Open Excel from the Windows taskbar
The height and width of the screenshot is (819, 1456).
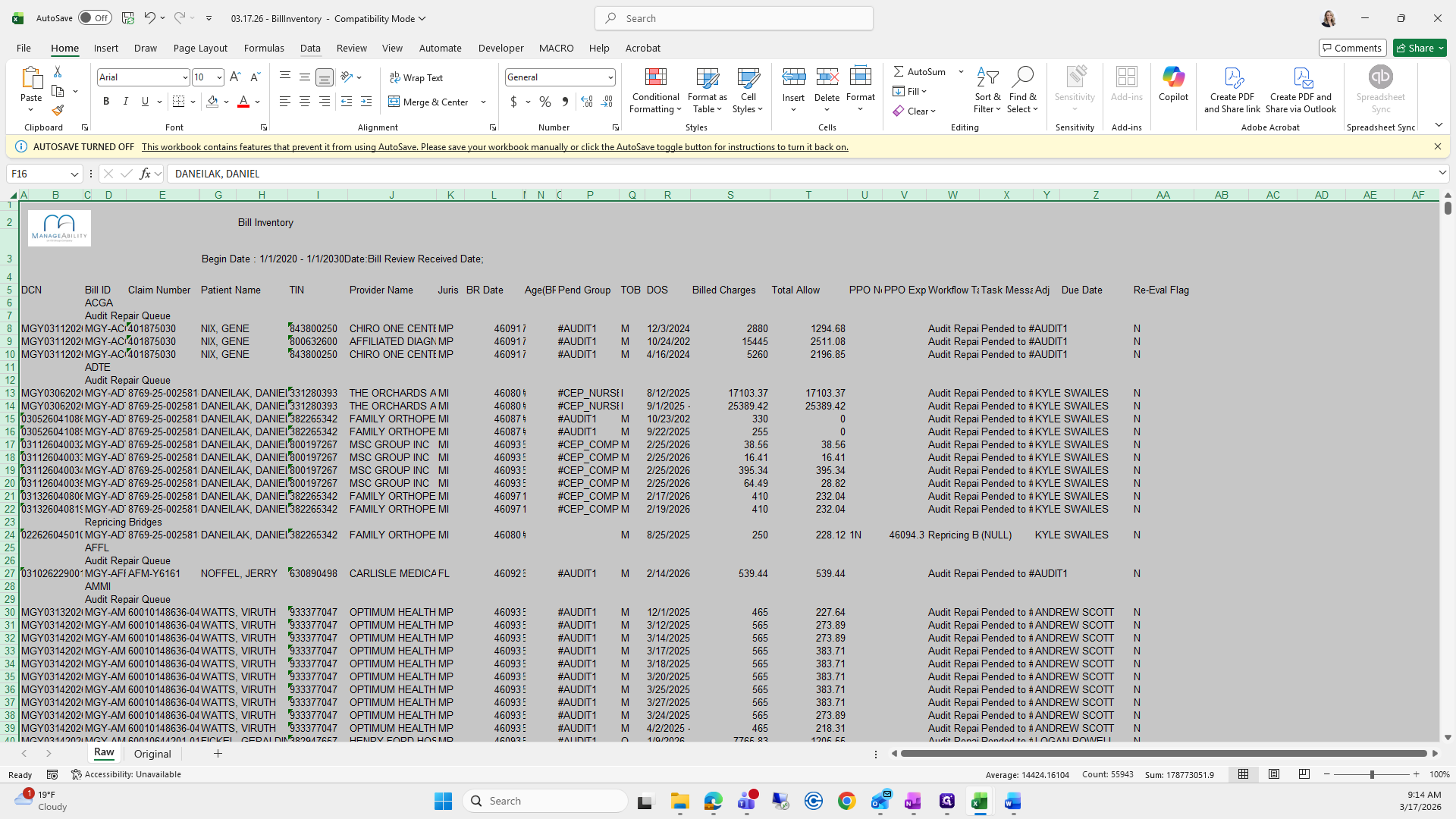979,801
